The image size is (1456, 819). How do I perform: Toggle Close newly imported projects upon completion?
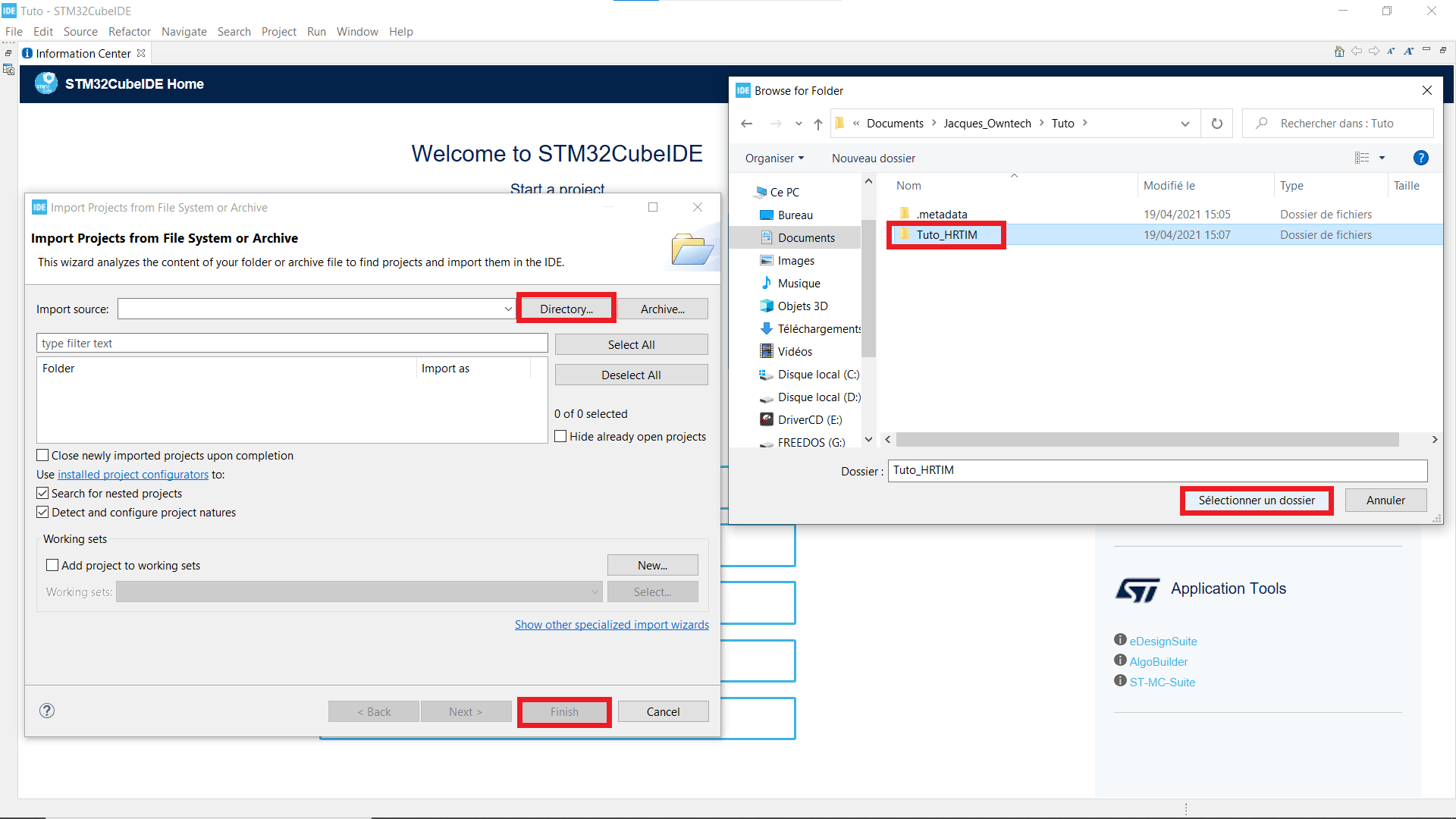43,455
